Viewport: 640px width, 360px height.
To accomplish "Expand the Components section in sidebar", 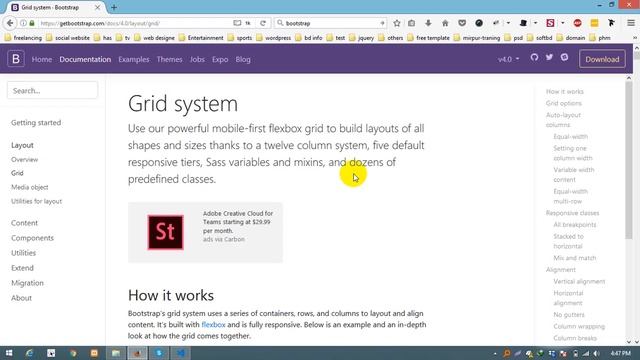I will 32,238.
